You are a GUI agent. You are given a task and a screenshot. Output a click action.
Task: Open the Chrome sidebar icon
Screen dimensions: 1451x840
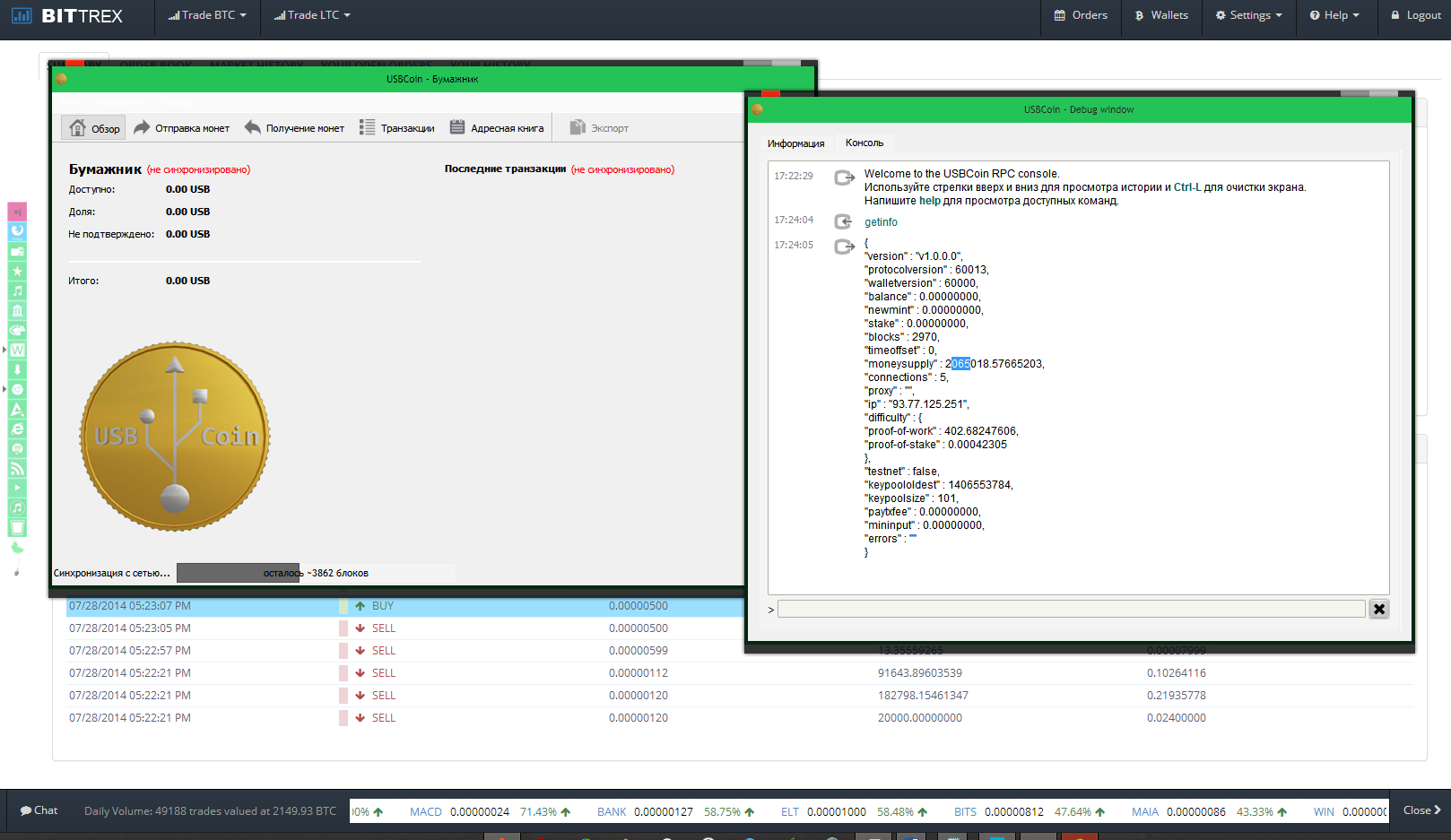(17, 389)
